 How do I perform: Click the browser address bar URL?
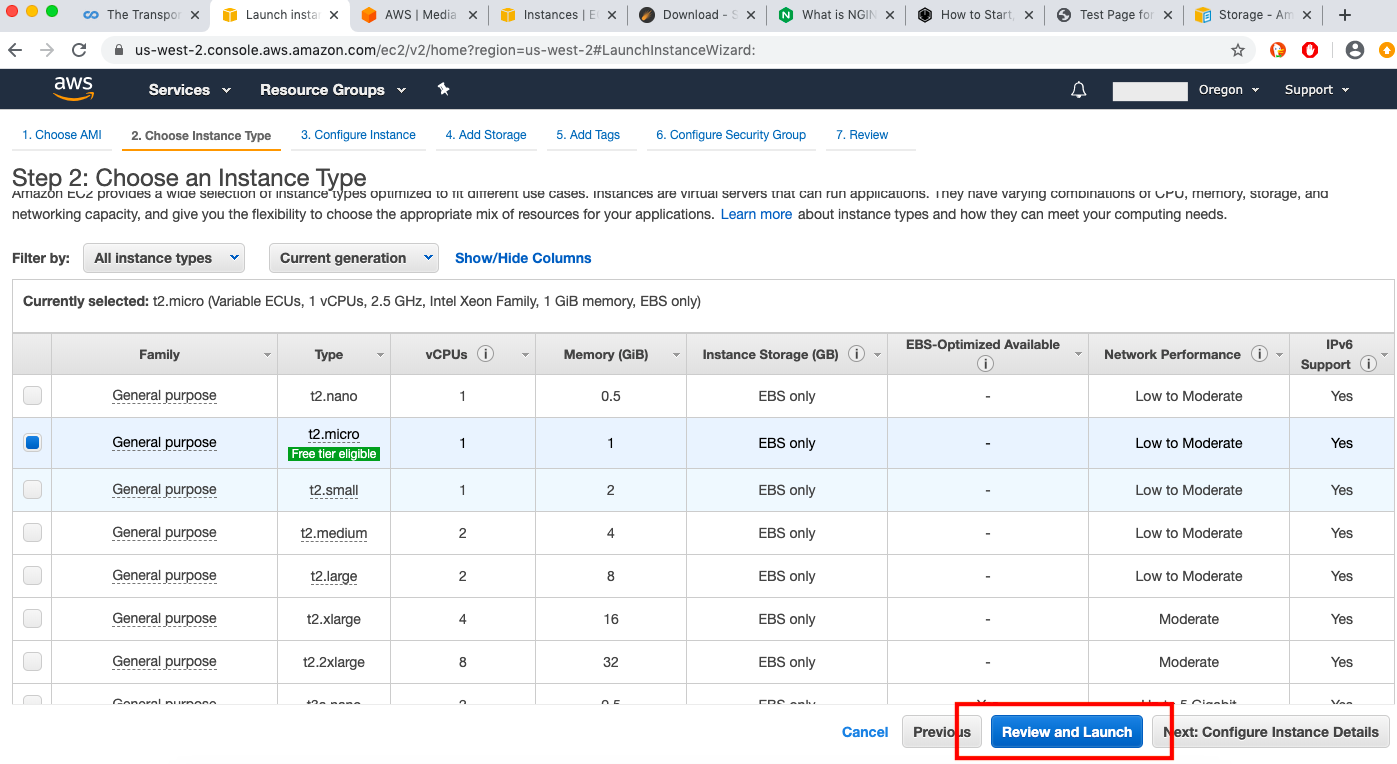(445, 50)
